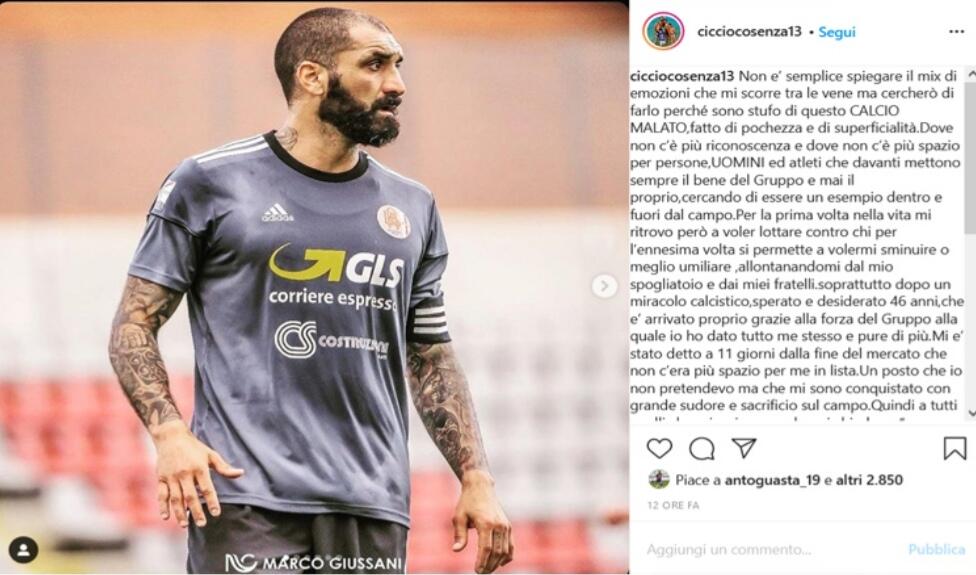
Task: Save post with bookmark icon
Action: [955, 448]
